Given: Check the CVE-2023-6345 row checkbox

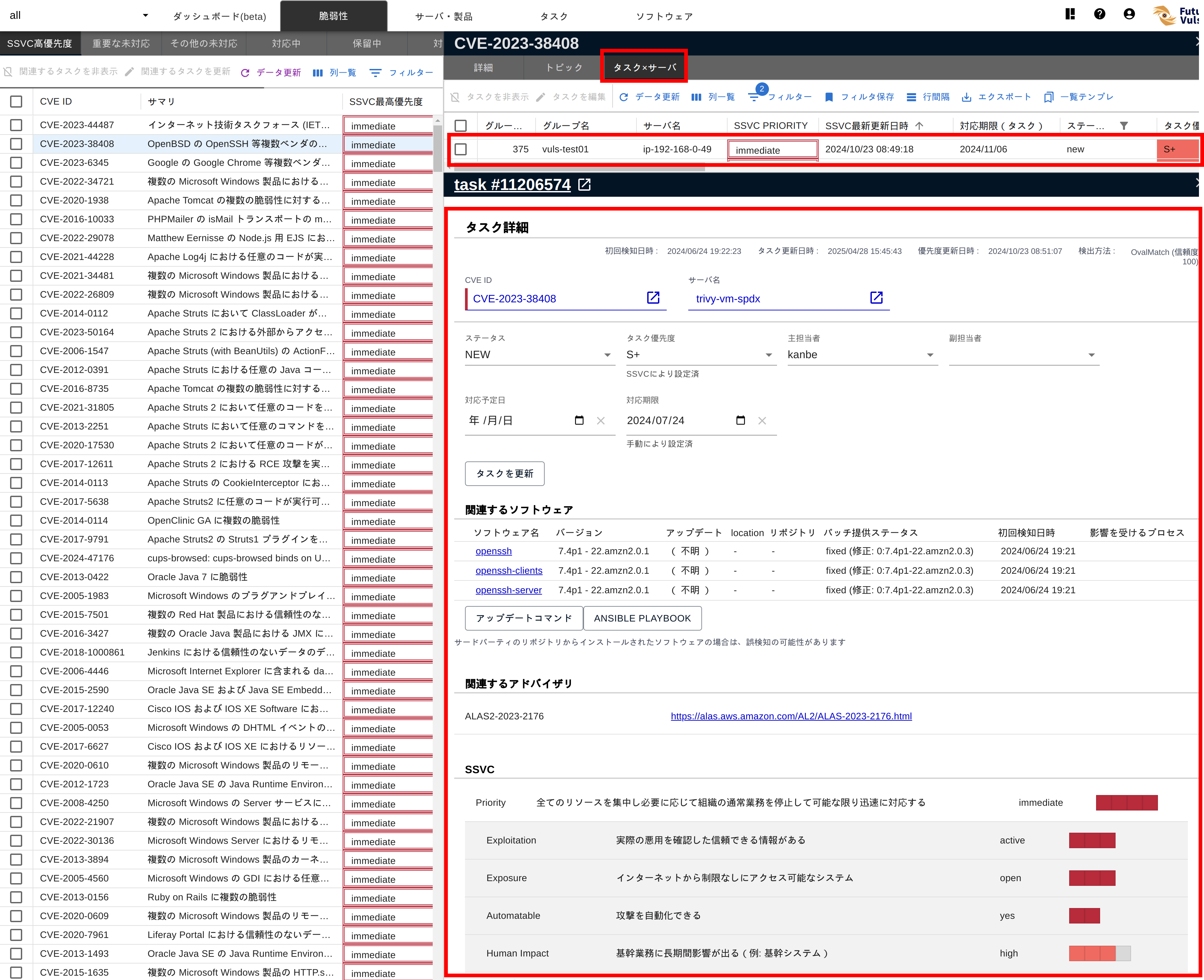Looking at the screenshot, I should tap(16, 162).
